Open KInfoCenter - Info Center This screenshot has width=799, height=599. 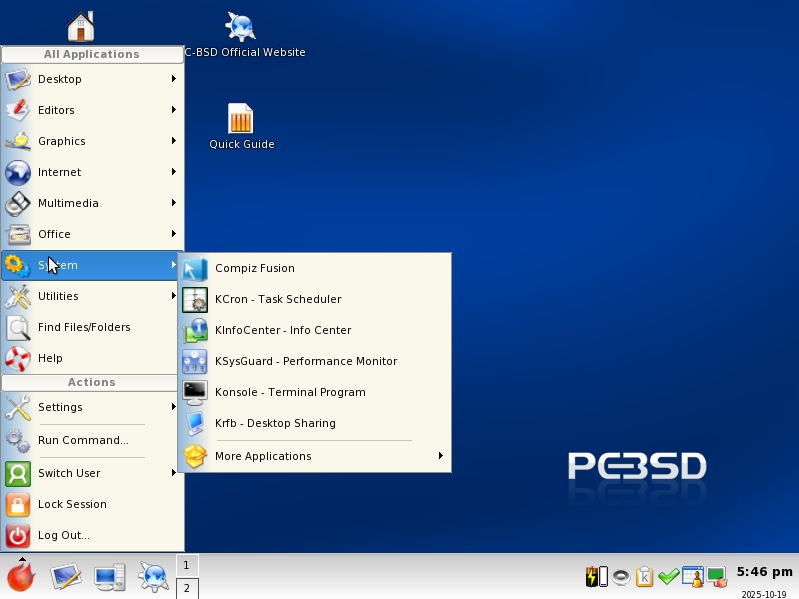coord(314,331)
